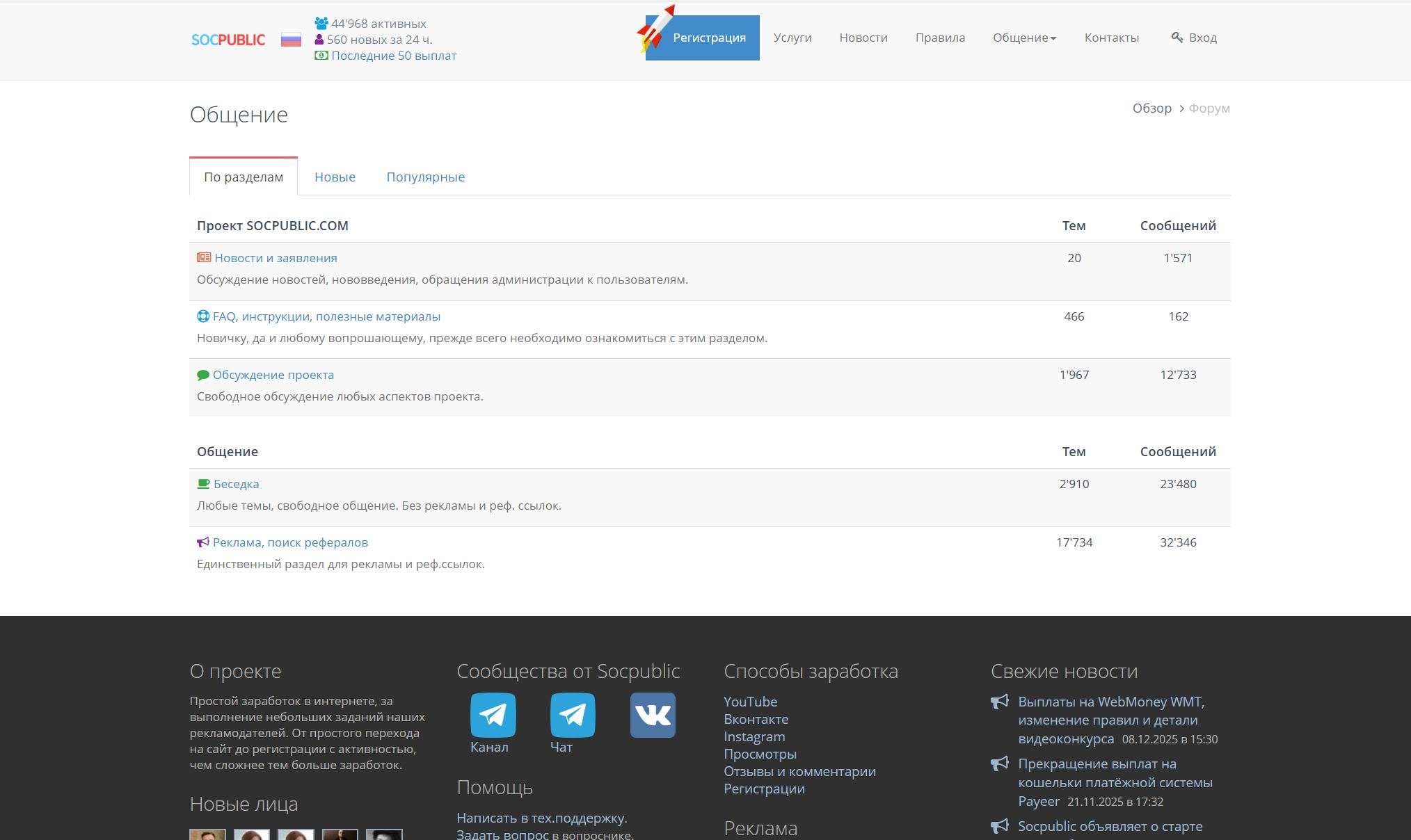Click the coffee cup icon beside Беседка
Screen dimensions: 1411x840
click(203, 484)
